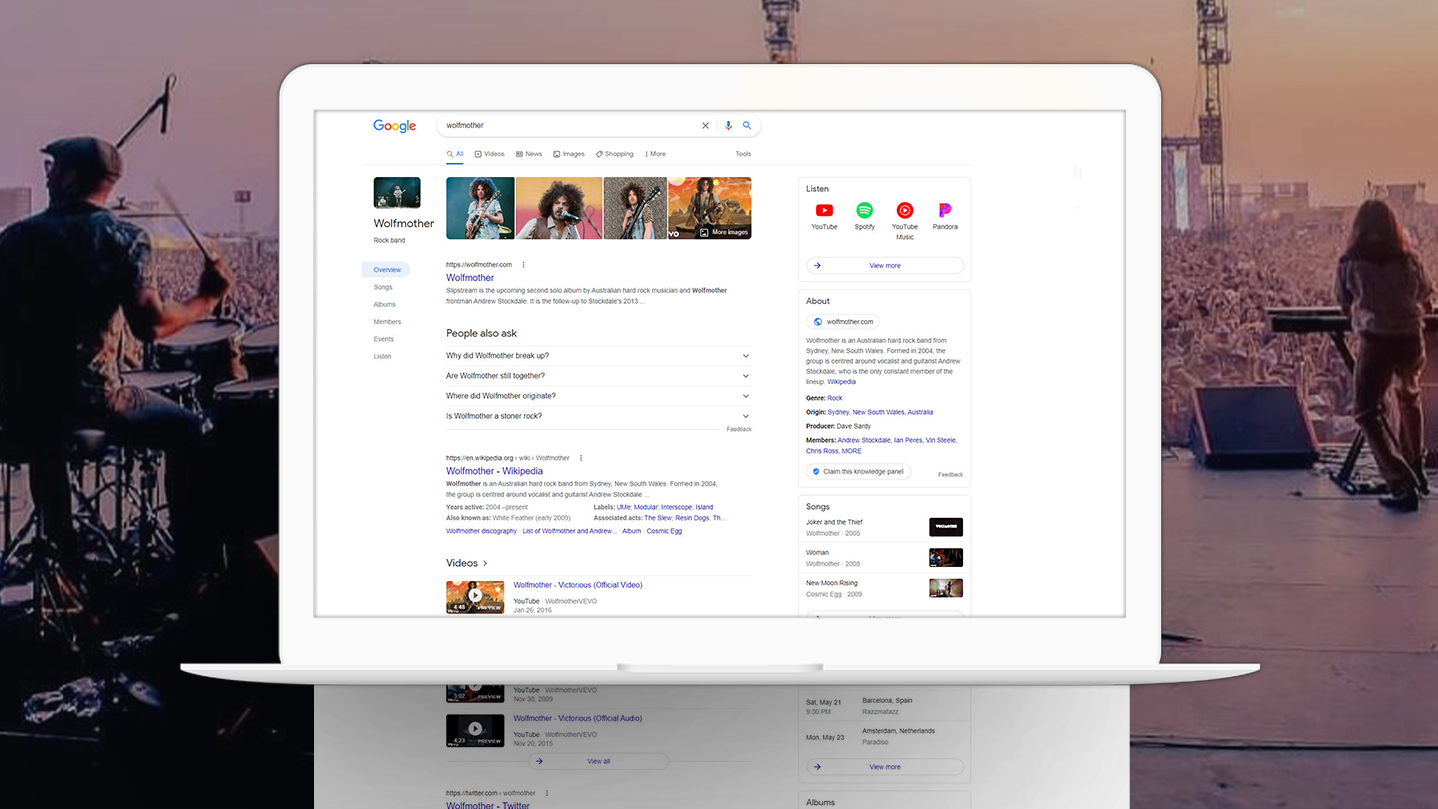Open the Tools options
This screenshot has height=809, width=1438.
(x=743, y=154)
